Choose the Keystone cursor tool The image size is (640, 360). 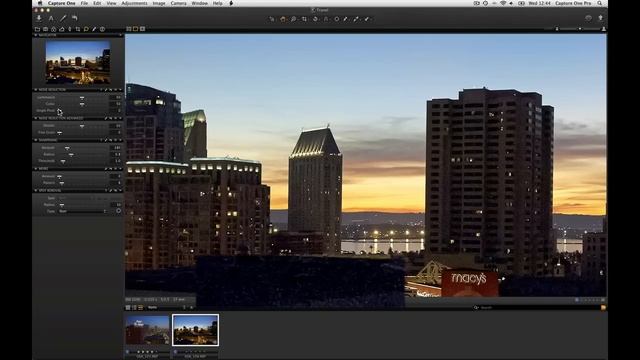[326, 19]
